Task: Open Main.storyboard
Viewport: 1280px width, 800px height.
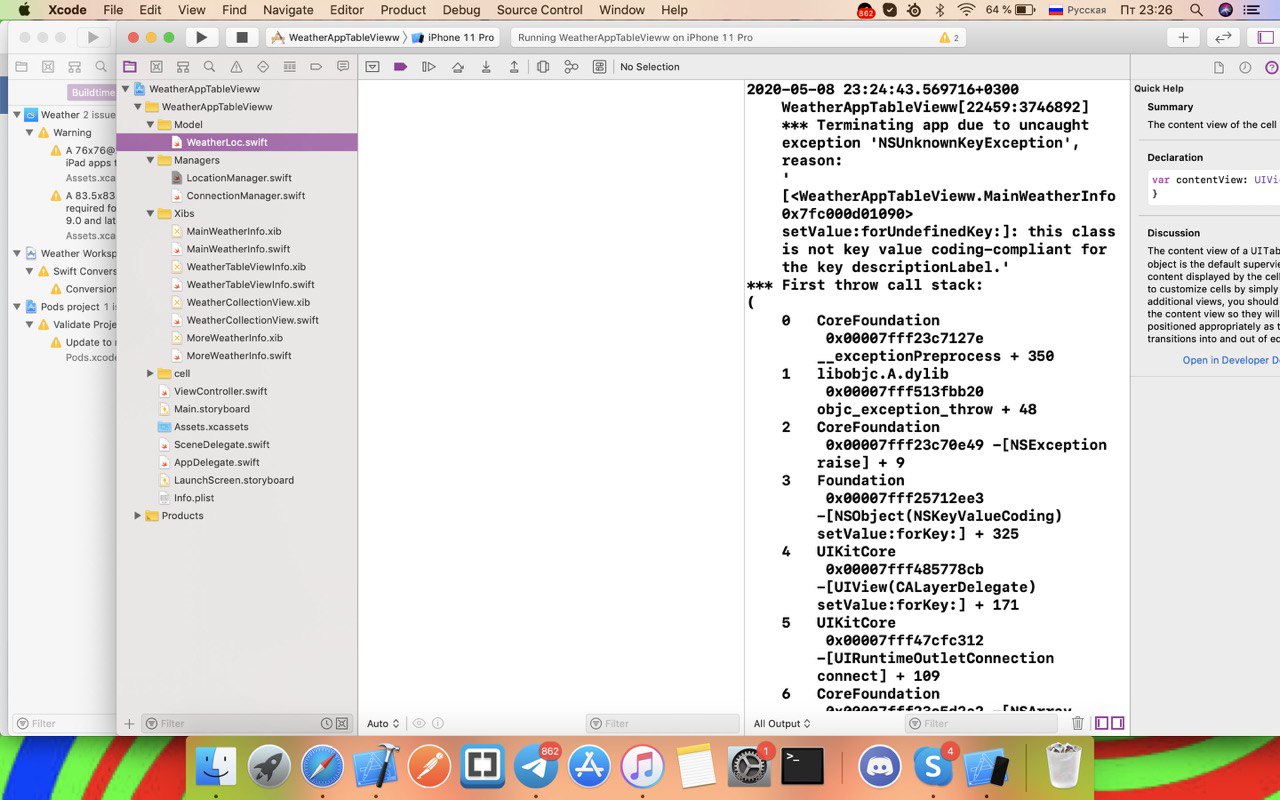Action: tap(211, 409)
